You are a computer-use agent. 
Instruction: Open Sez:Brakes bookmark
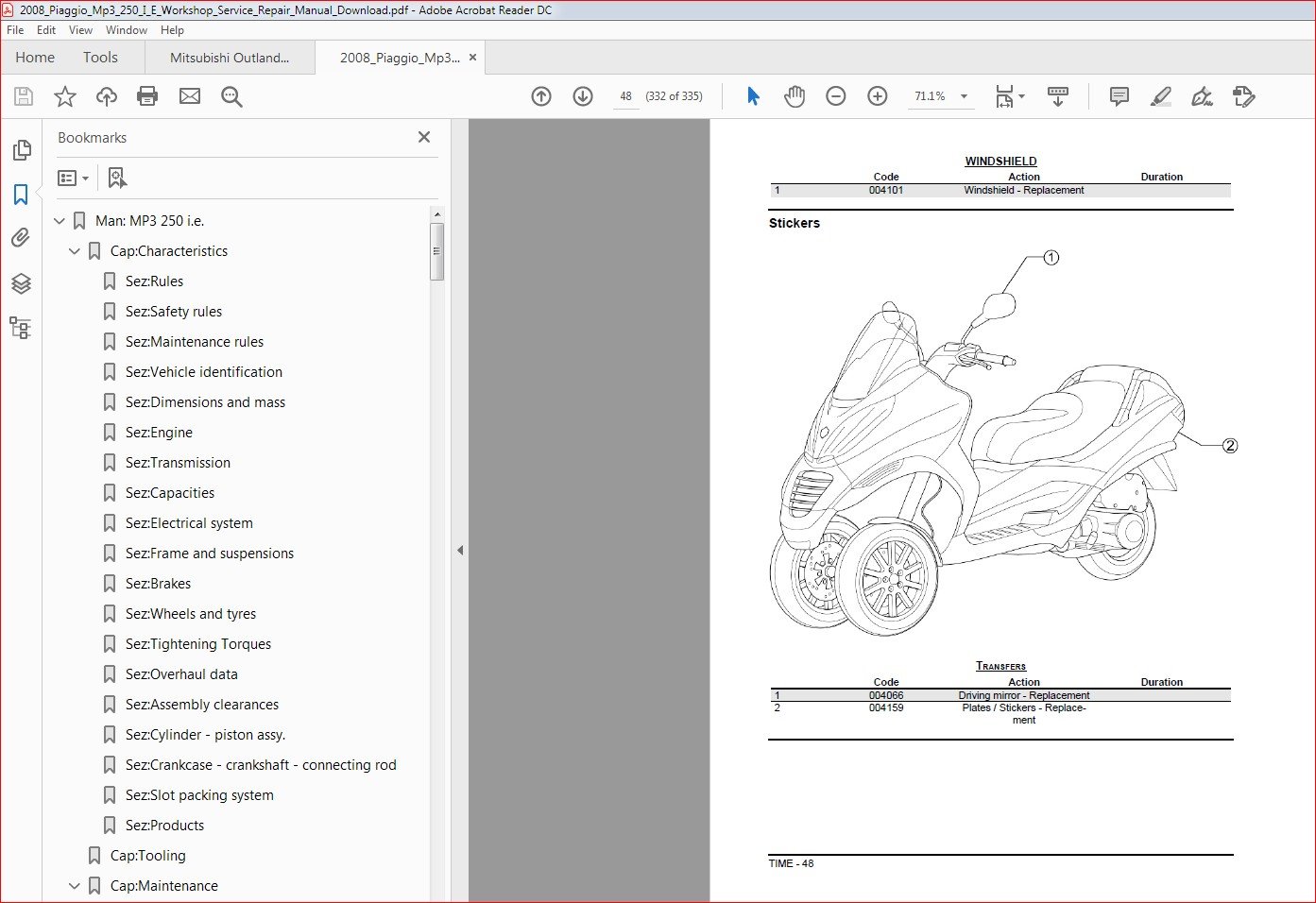click(x=158, y=584)
